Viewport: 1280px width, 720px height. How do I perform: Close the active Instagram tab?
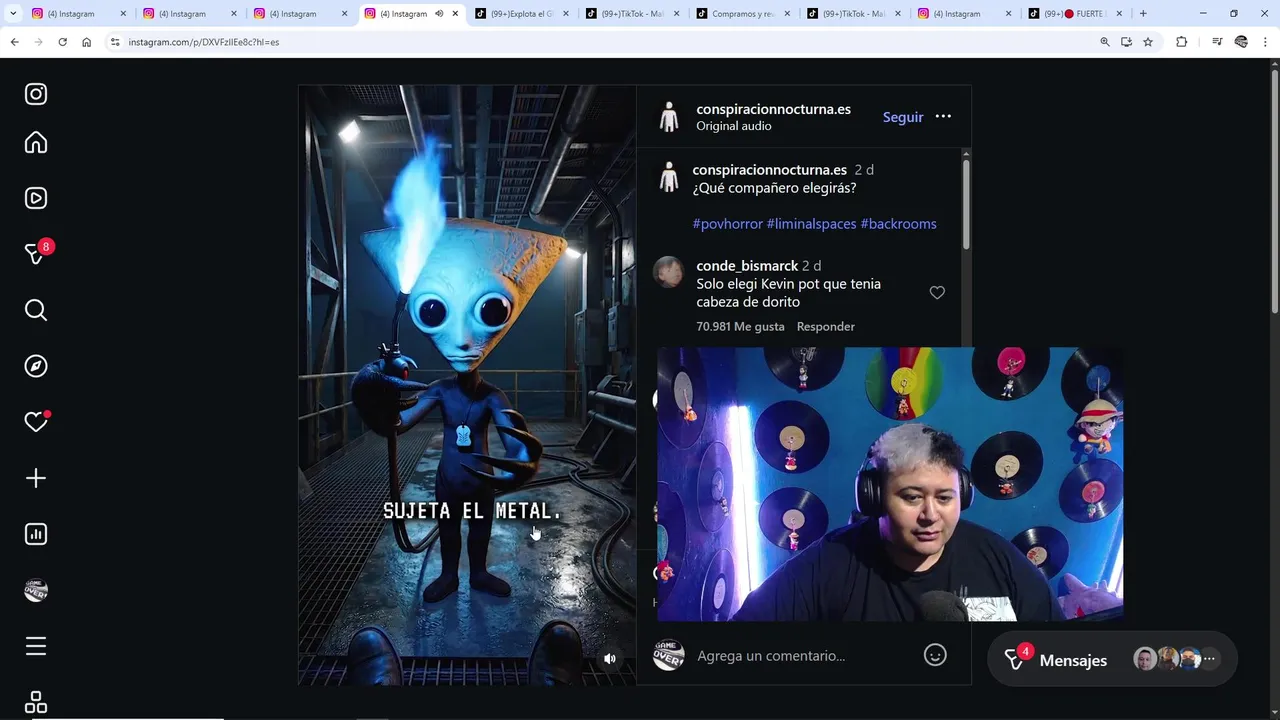[455, 14]
